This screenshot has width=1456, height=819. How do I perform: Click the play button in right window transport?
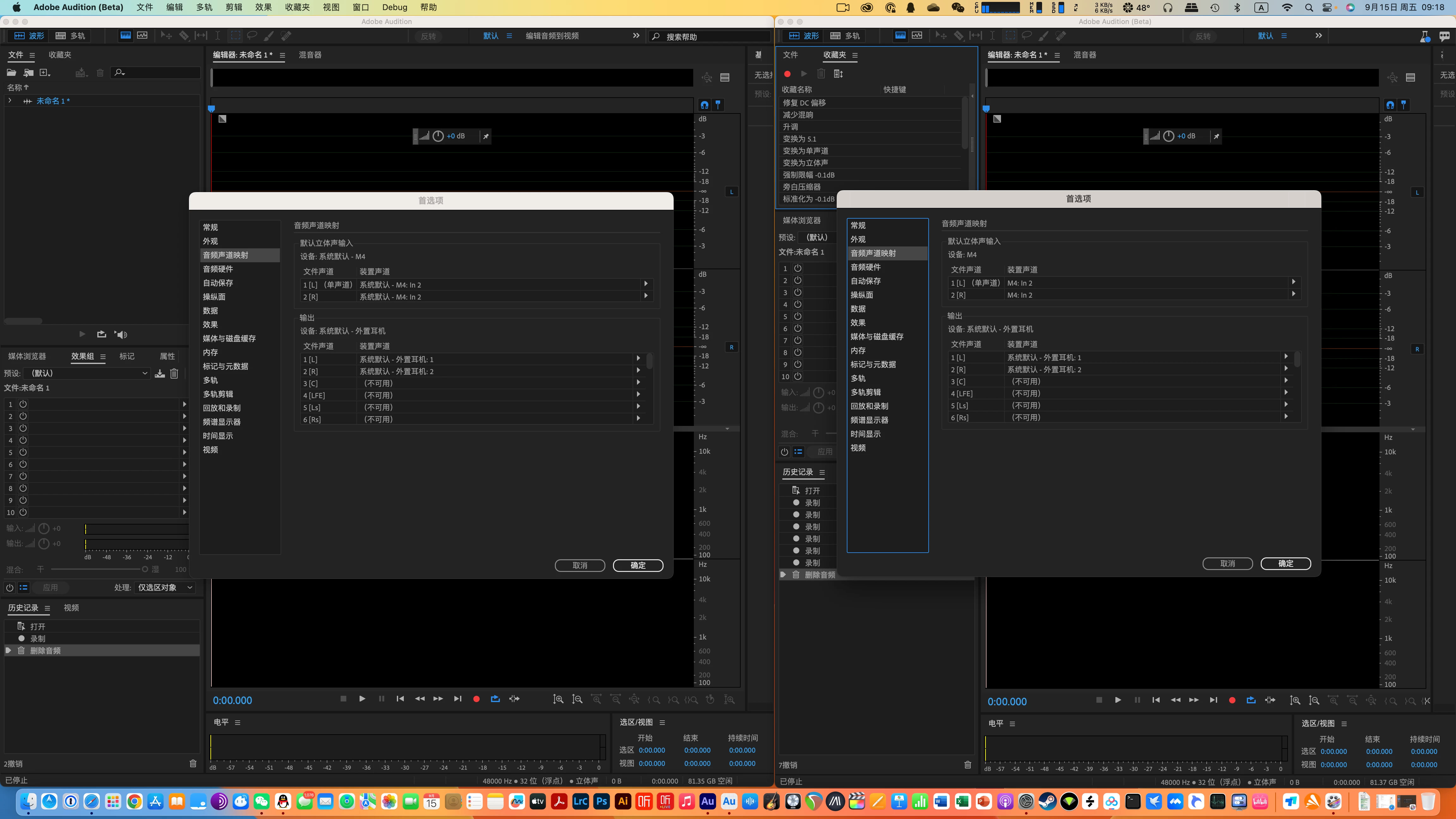tap(1117, 700)
